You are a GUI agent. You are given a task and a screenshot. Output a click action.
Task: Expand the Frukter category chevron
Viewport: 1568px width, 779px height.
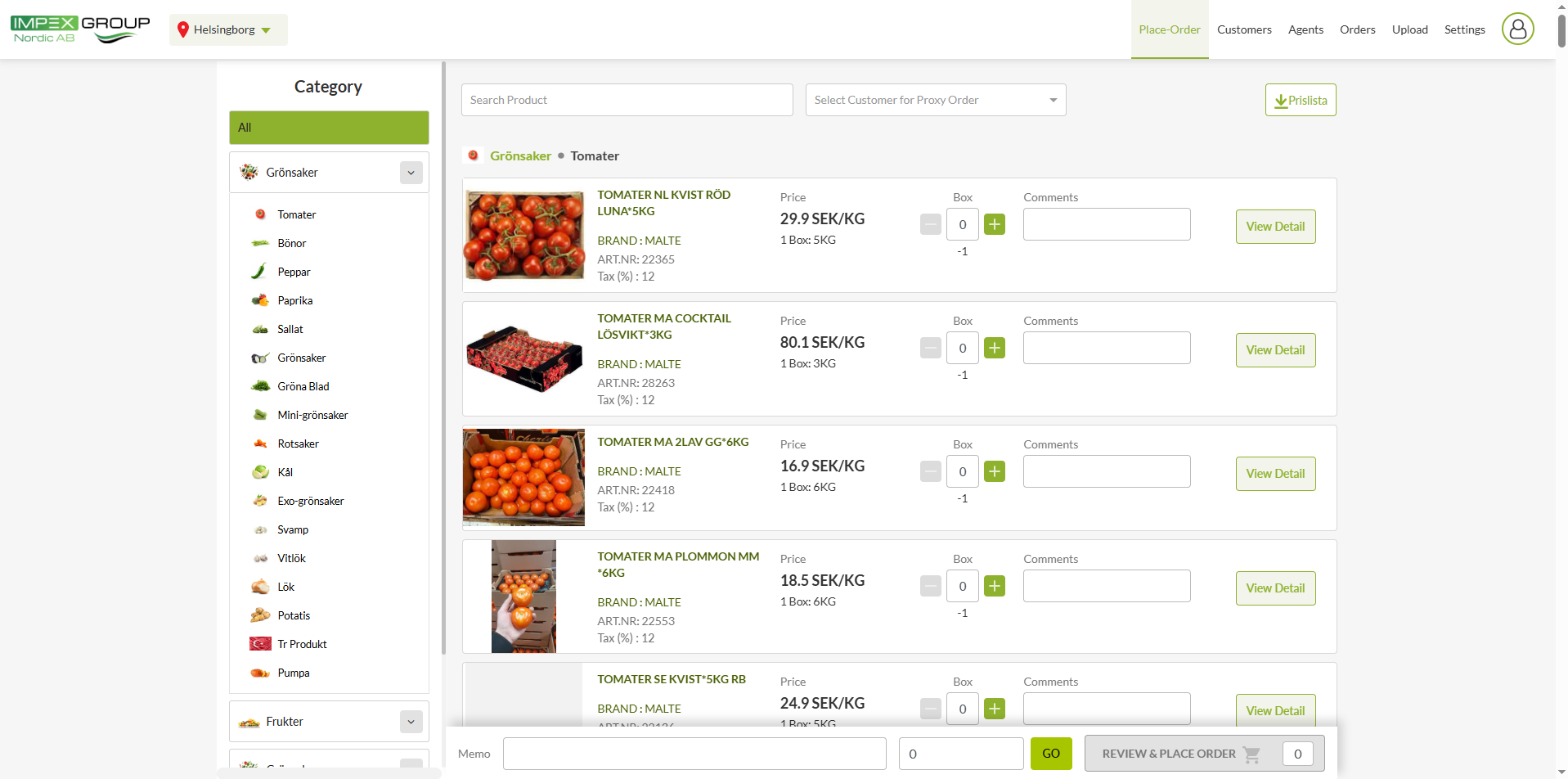click(411, 722)
